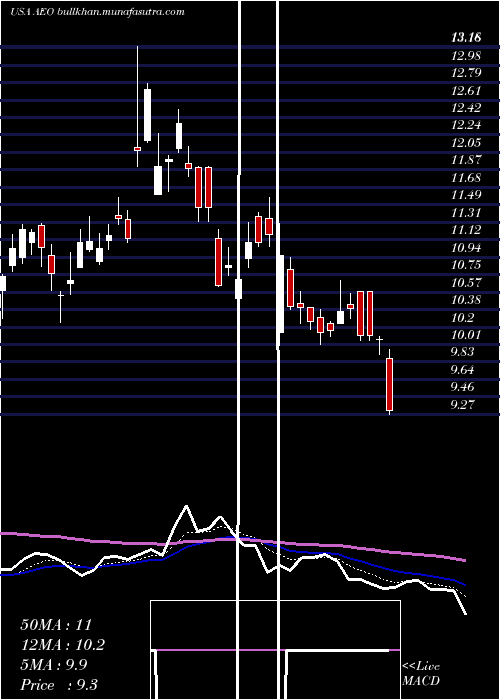Select the last large red candlestick near 9.27
The image size is (500, 700).
coord(390,384)
